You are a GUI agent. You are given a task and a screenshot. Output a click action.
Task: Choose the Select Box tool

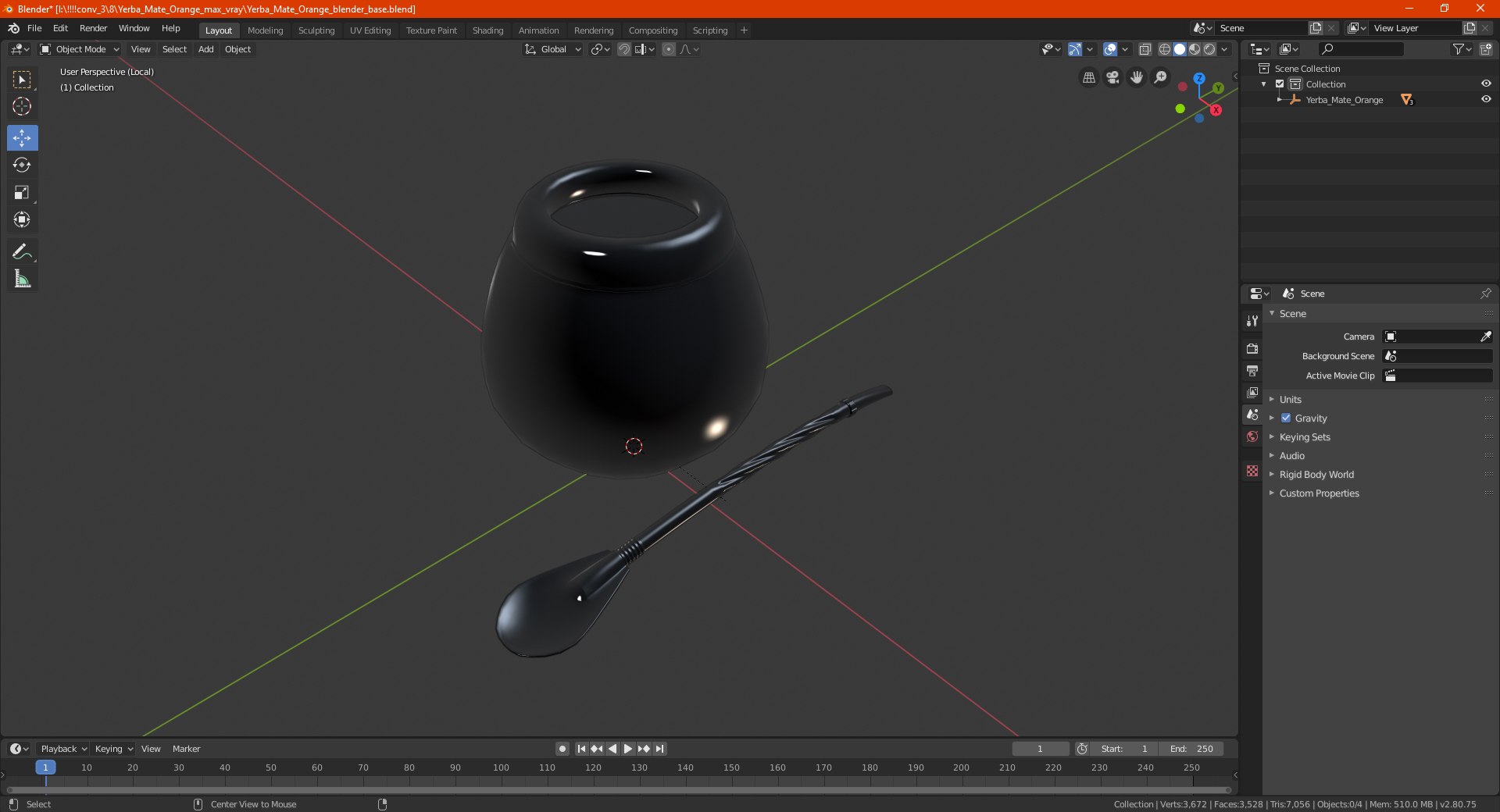point(22,79)
